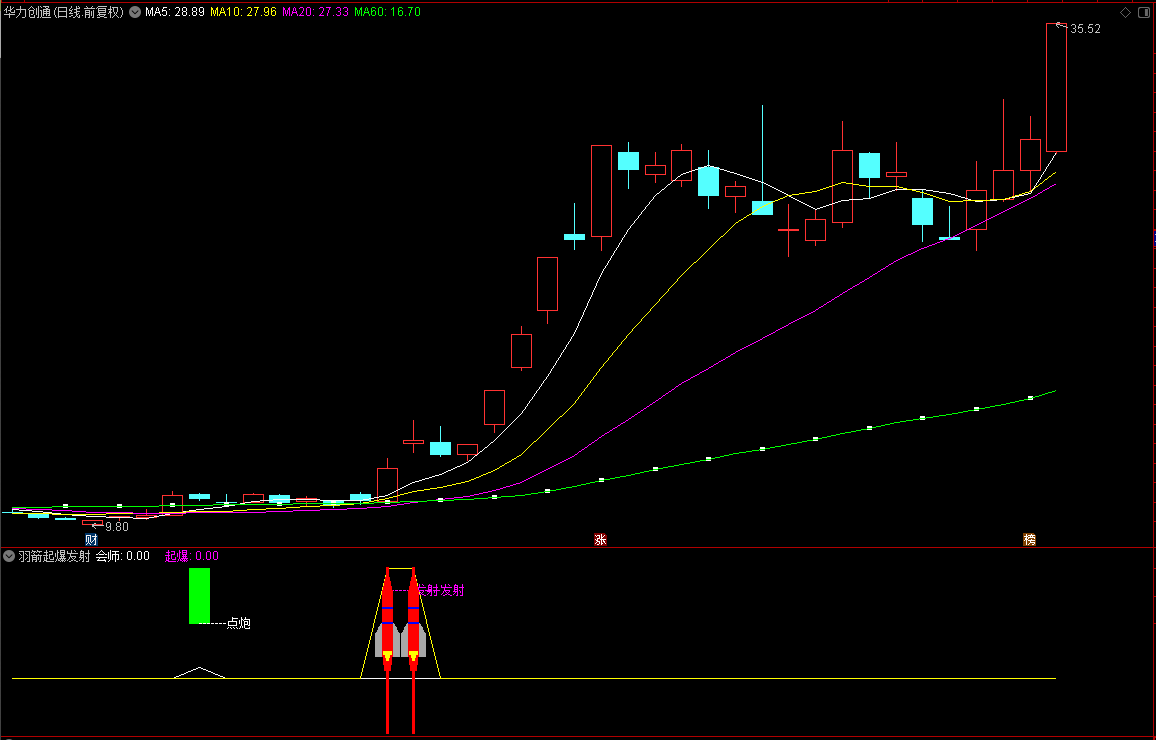Click the 35.52 high price label
Image resolution: width=1156 pixels, height=740 pixels.
click(x=1085, y=29)
